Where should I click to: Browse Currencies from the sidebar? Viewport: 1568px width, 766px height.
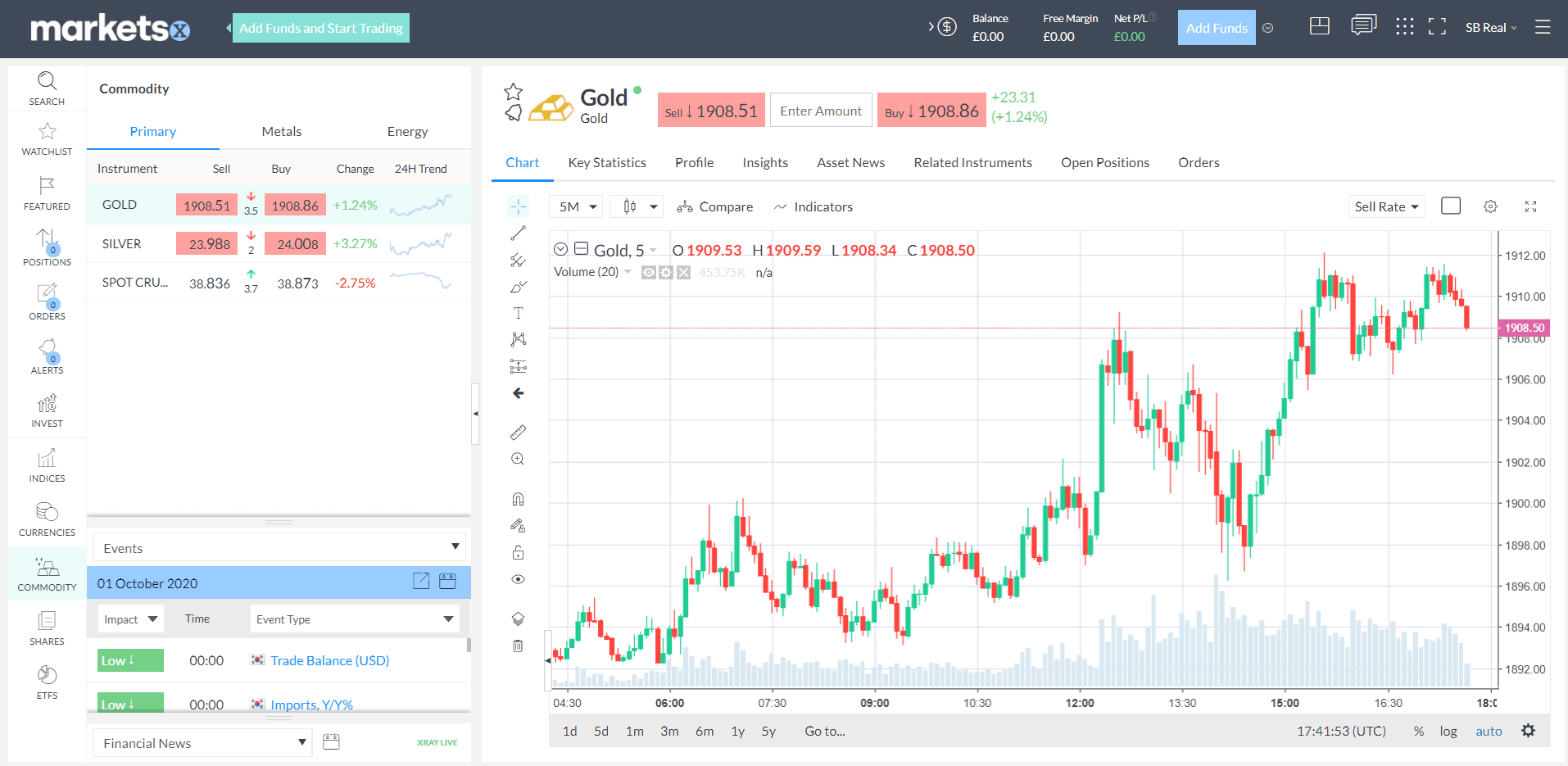coord(47,519)
